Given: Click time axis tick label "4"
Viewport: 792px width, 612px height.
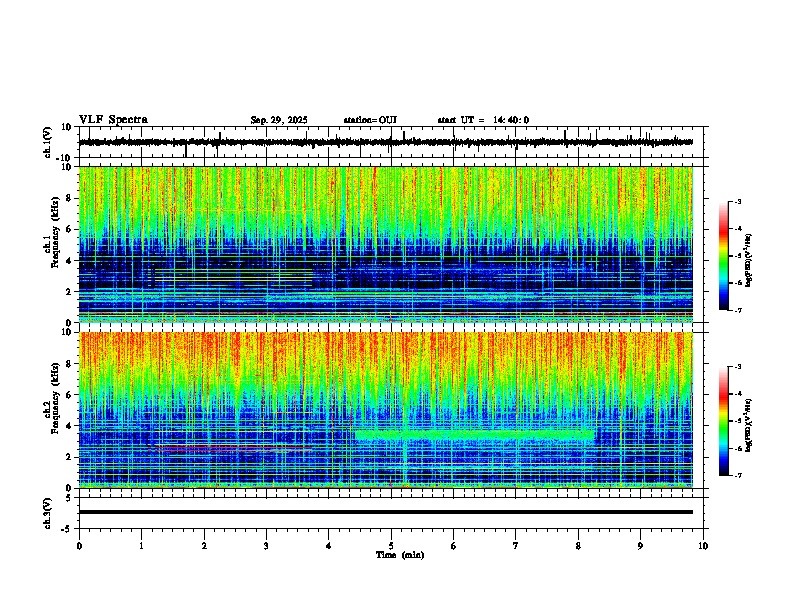Looking at the screenshot, I should pyautogui.click(x=329, y=546).
